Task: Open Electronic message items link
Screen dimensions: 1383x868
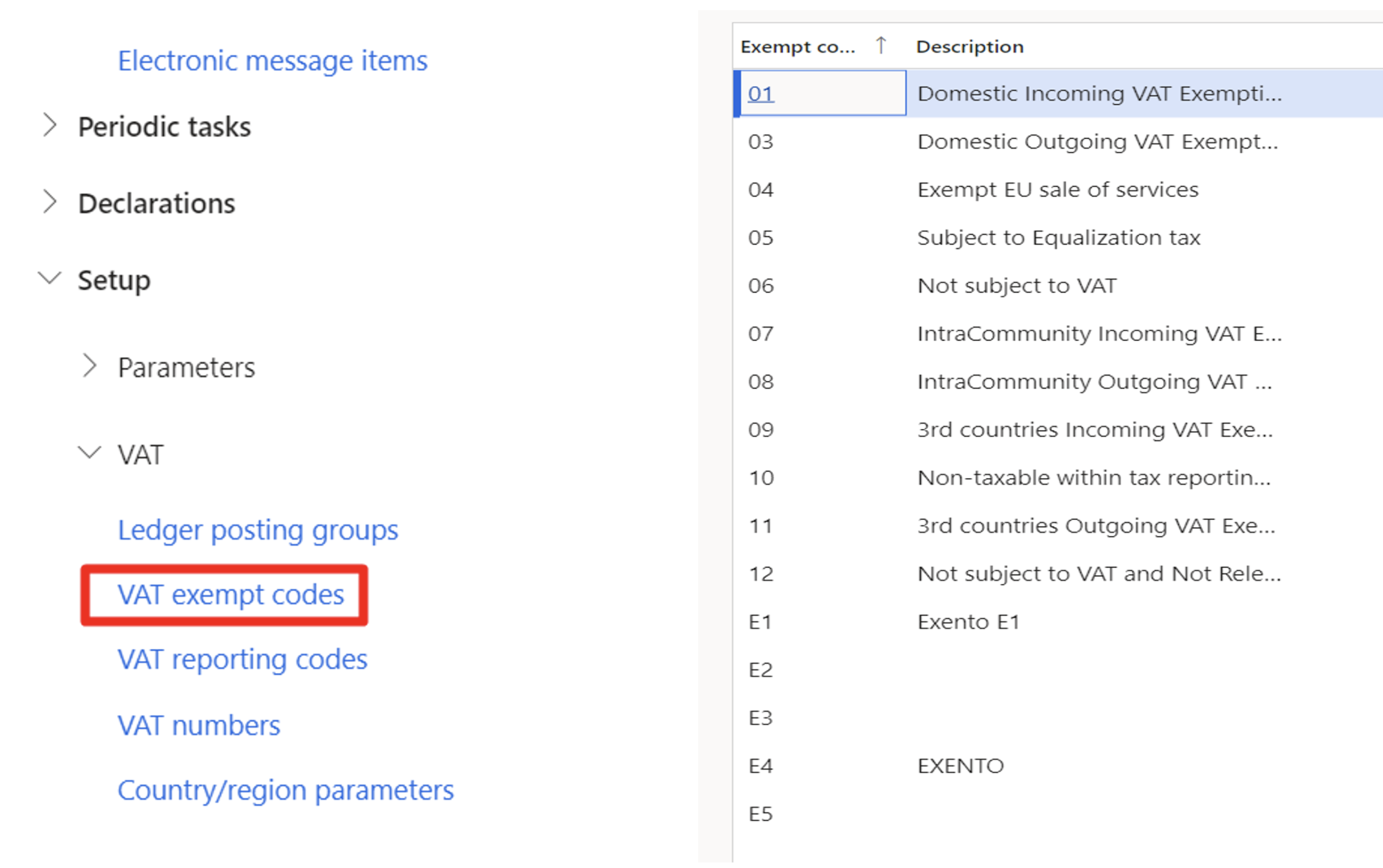Action: point(273,61)
